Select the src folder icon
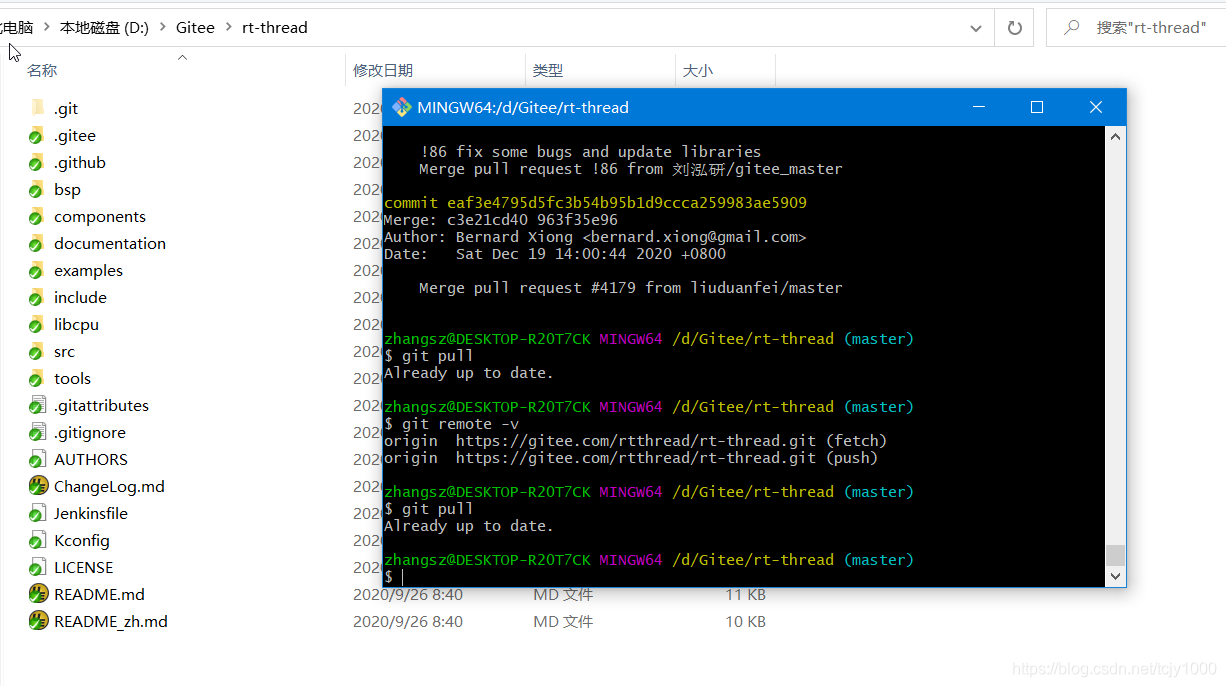This screenshot has width=1226, height=687. (x=38, y=351)
